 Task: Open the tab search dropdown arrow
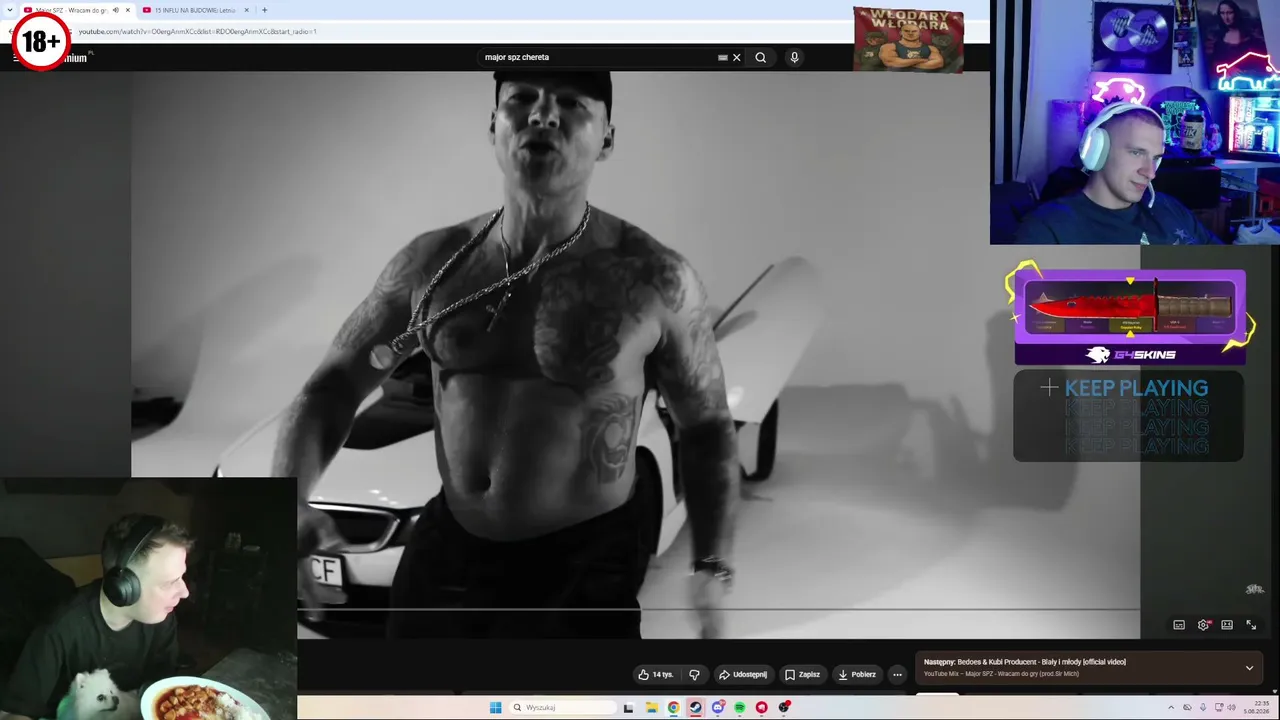pos(10,10)
